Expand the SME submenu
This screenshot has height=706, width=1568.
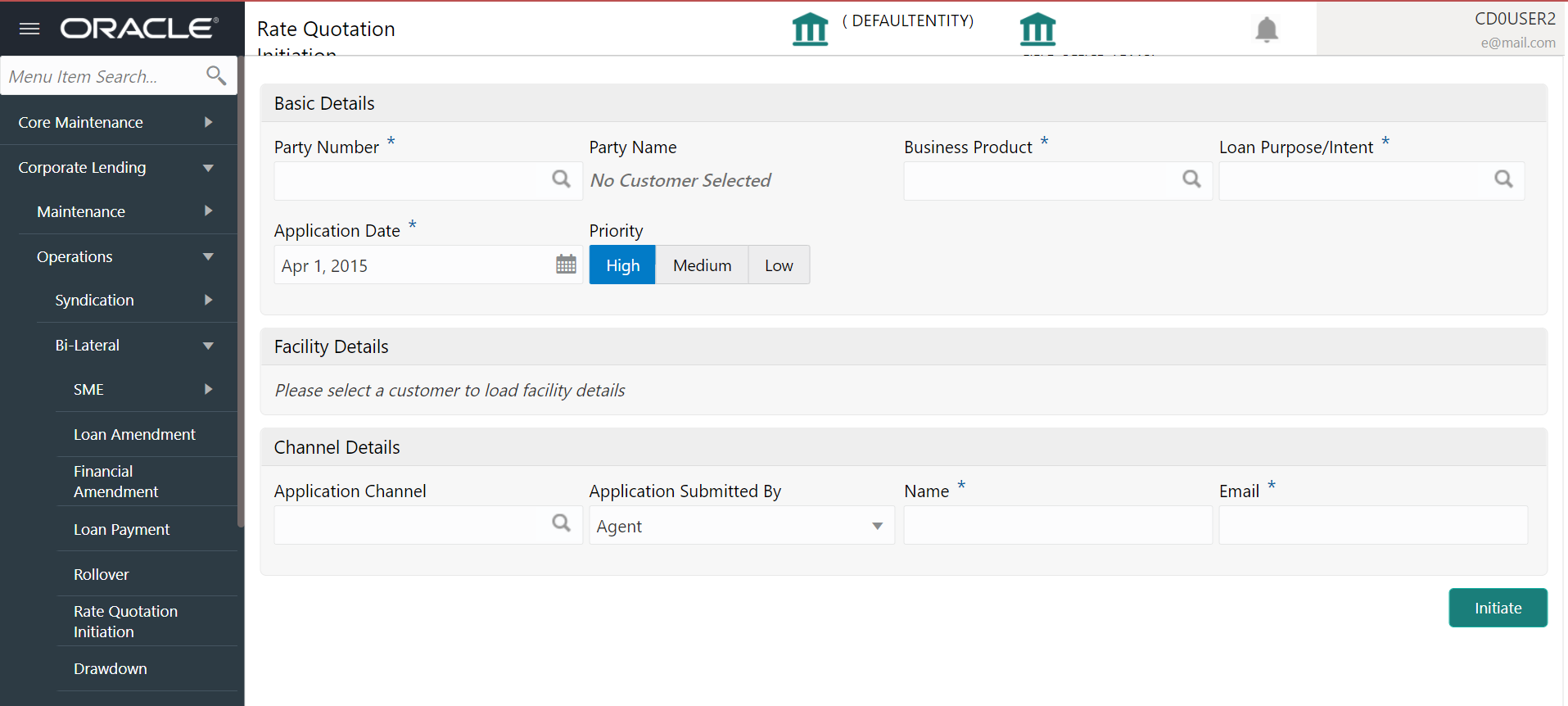[x=147, y=389]
